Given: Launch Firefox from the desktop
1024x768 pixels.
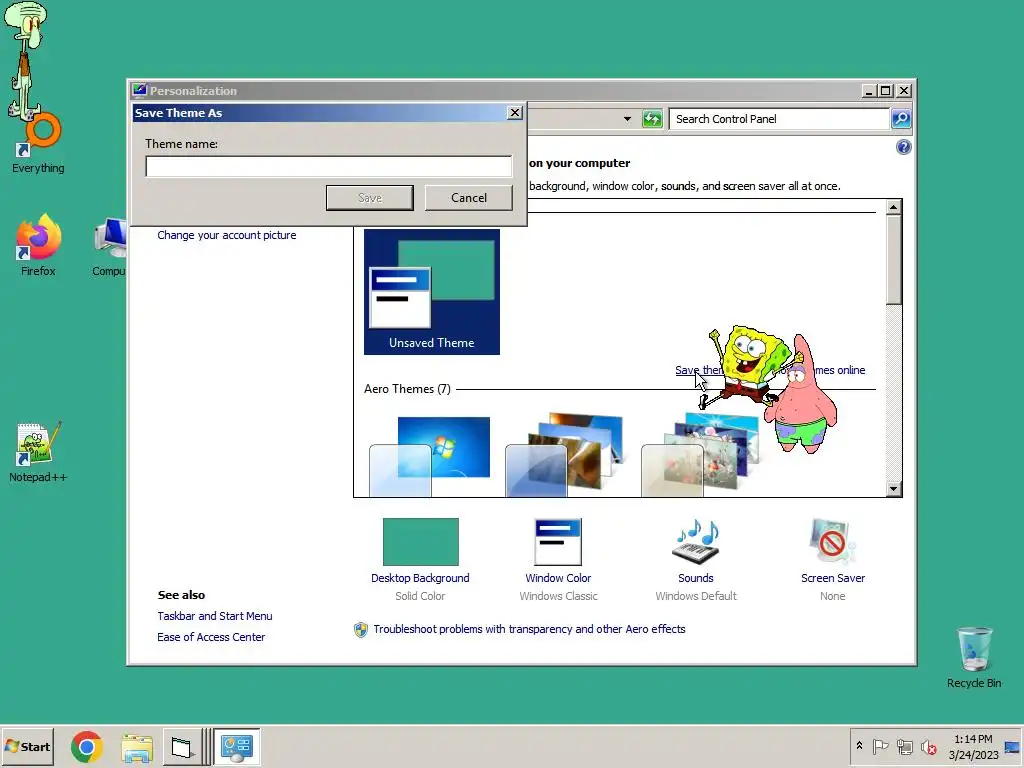Looking at the screenshot, I should pyautogui.click(x=38, y=247).
